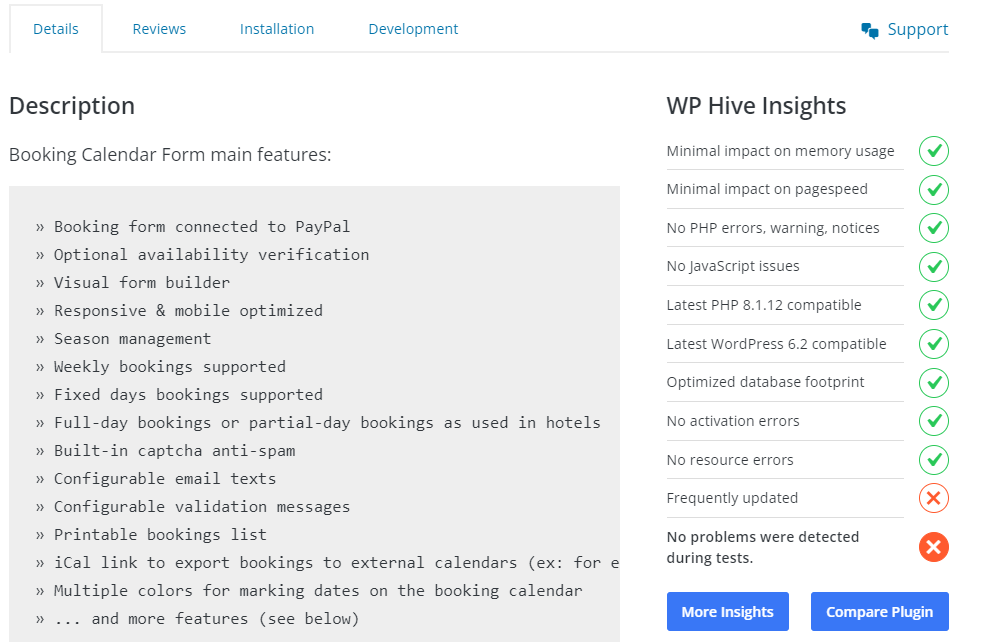The width and height of the screenshot is (981, 642).
Task: Click 'Configurable validation messages' line
Action: [193, 507]
